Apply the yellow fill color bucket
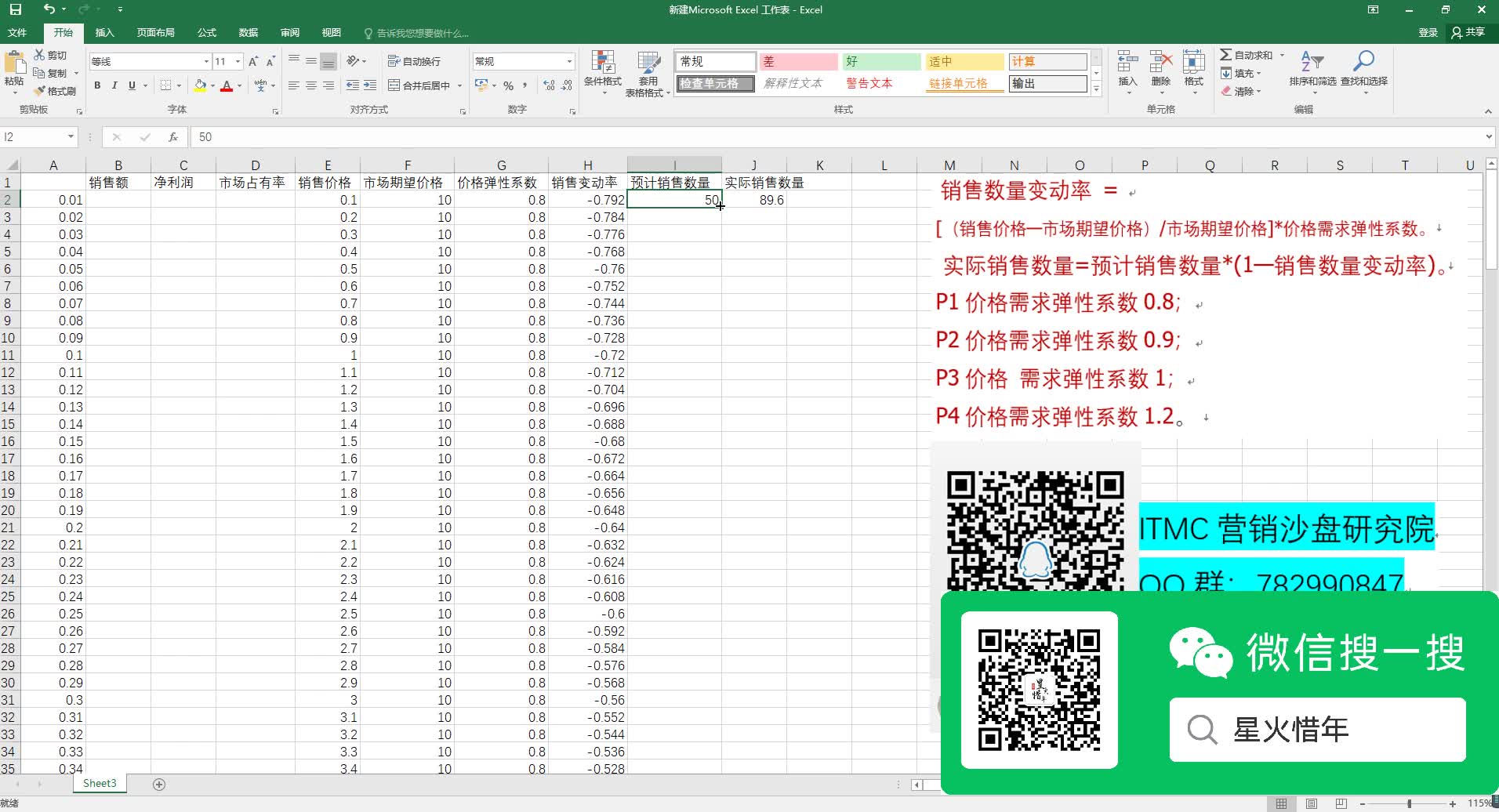Image resolution: width=1499 pixels, height=812 pixels. pyautogui.click(x=200, y=85)
